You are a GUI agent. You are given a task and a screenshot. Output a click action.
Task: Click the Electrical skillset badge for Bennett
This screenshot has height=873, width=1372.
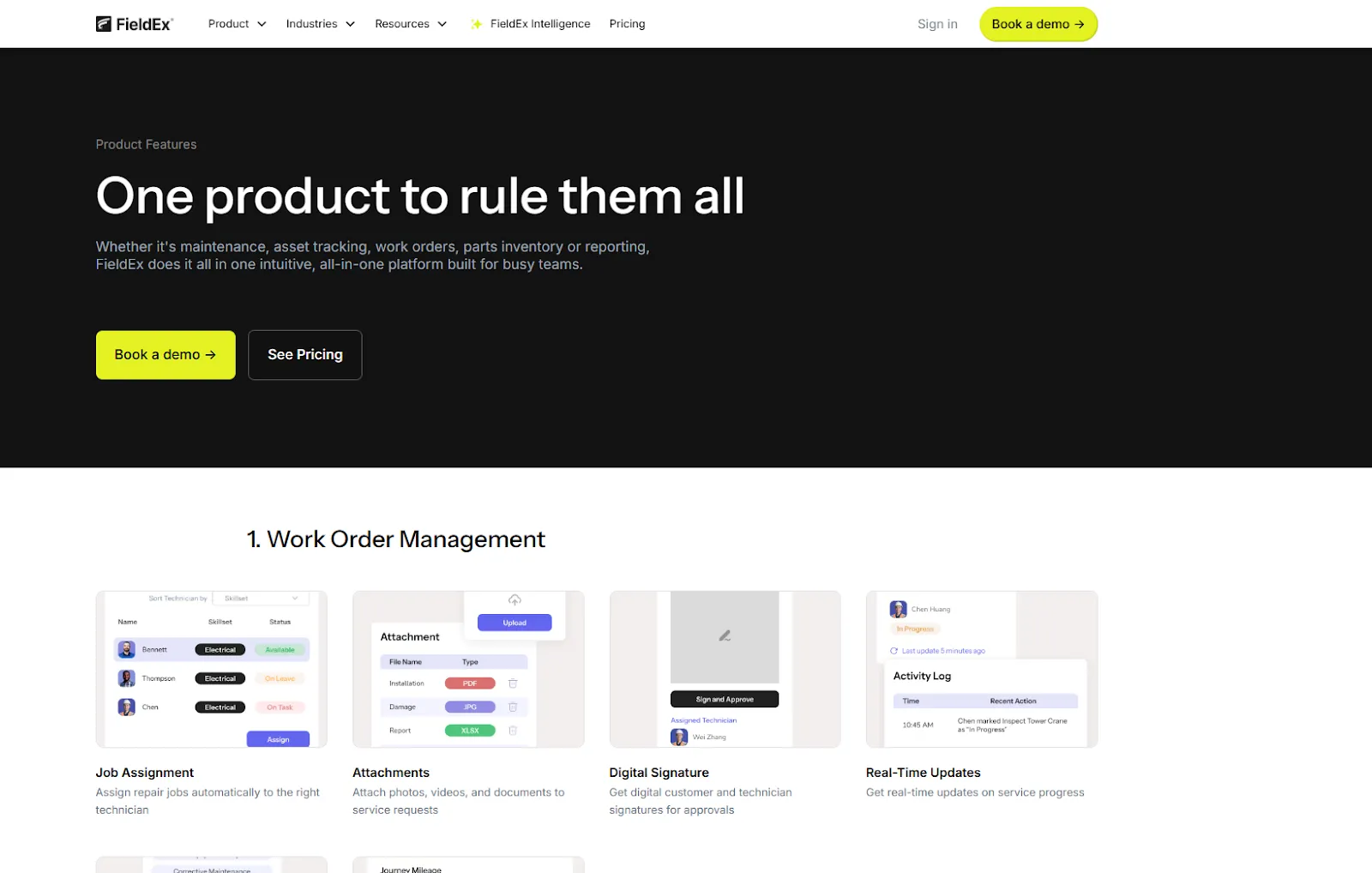coord(220,650)
